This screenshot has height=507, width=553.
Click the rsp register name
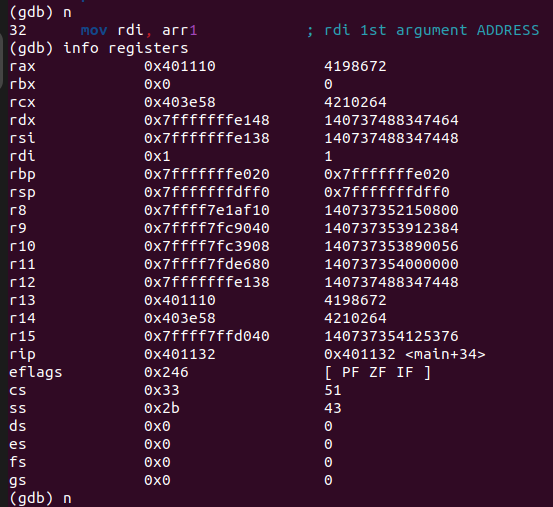[x=22, y=193]
